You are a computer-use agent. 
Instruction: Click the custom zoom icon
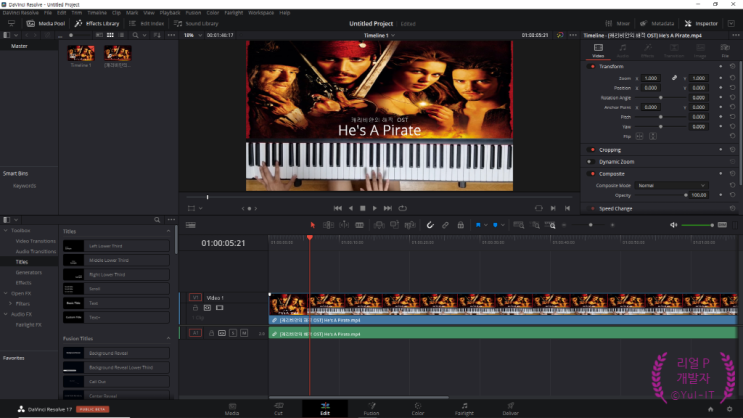[550, 225]
